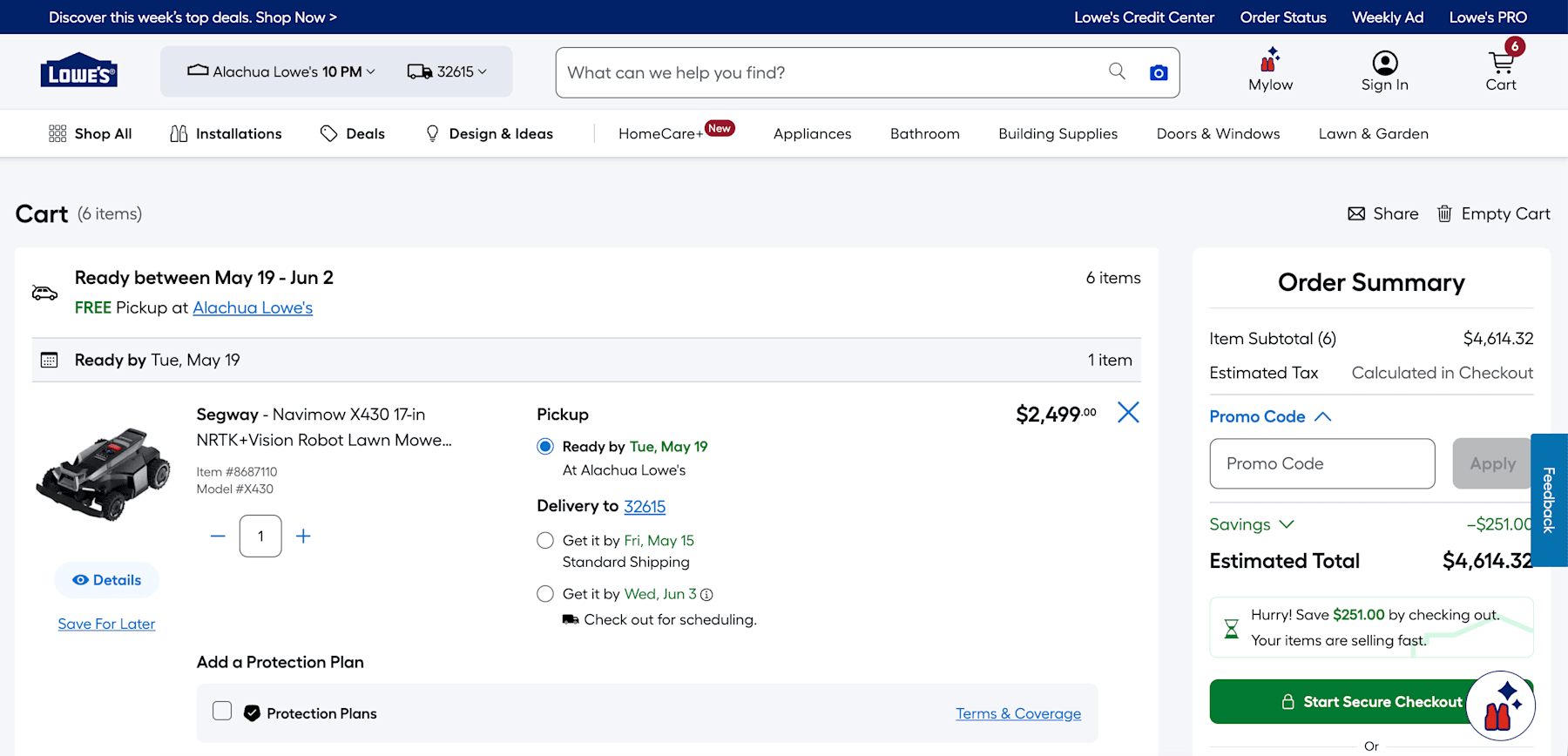Open Weekly Ad link

pyautogui.click(x=1388, y=17)
